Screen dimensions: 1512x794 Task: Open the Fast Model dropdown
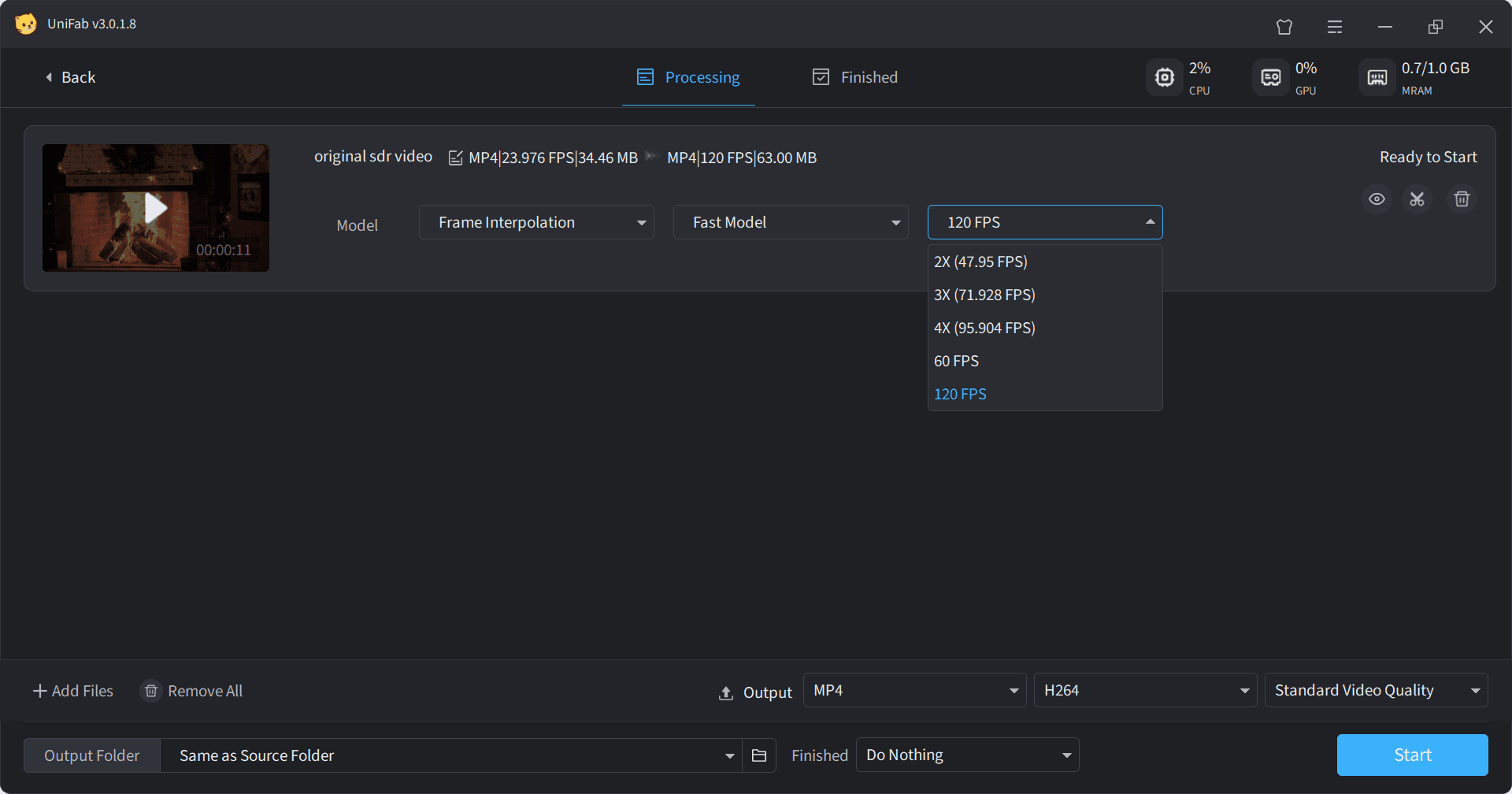coord(791,222)
